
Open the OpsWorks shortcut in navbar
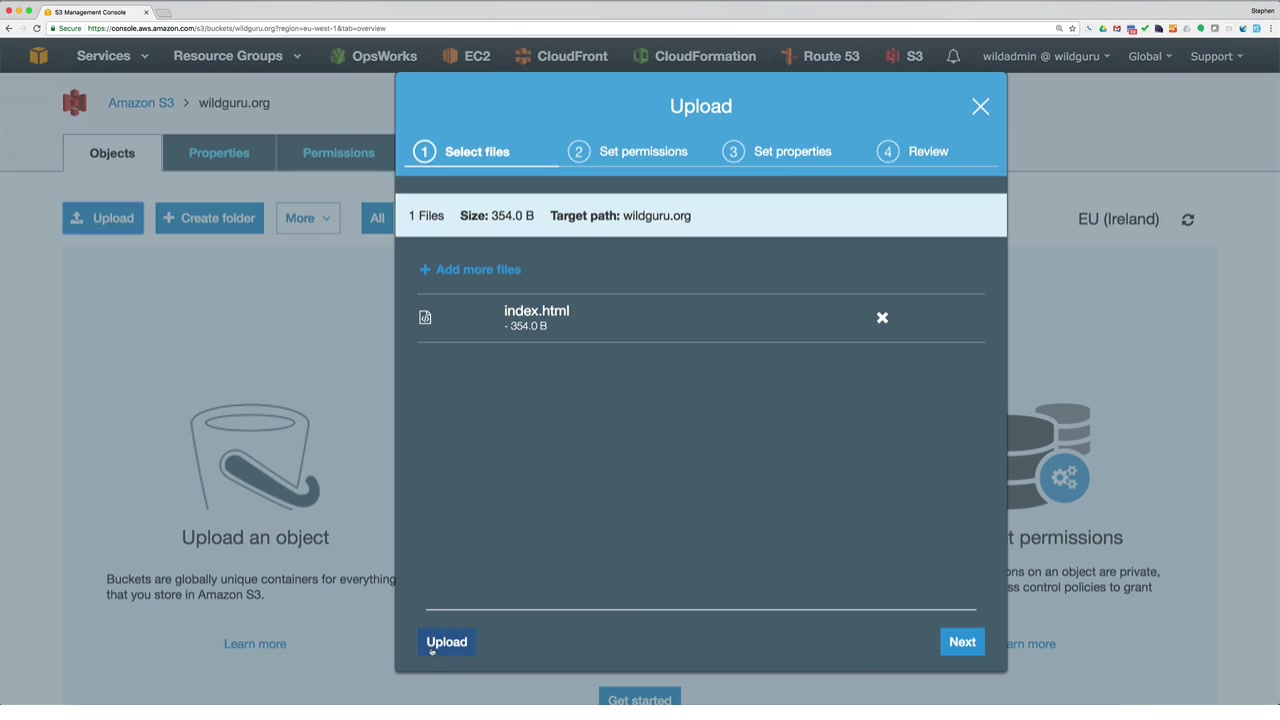[372, 56]
